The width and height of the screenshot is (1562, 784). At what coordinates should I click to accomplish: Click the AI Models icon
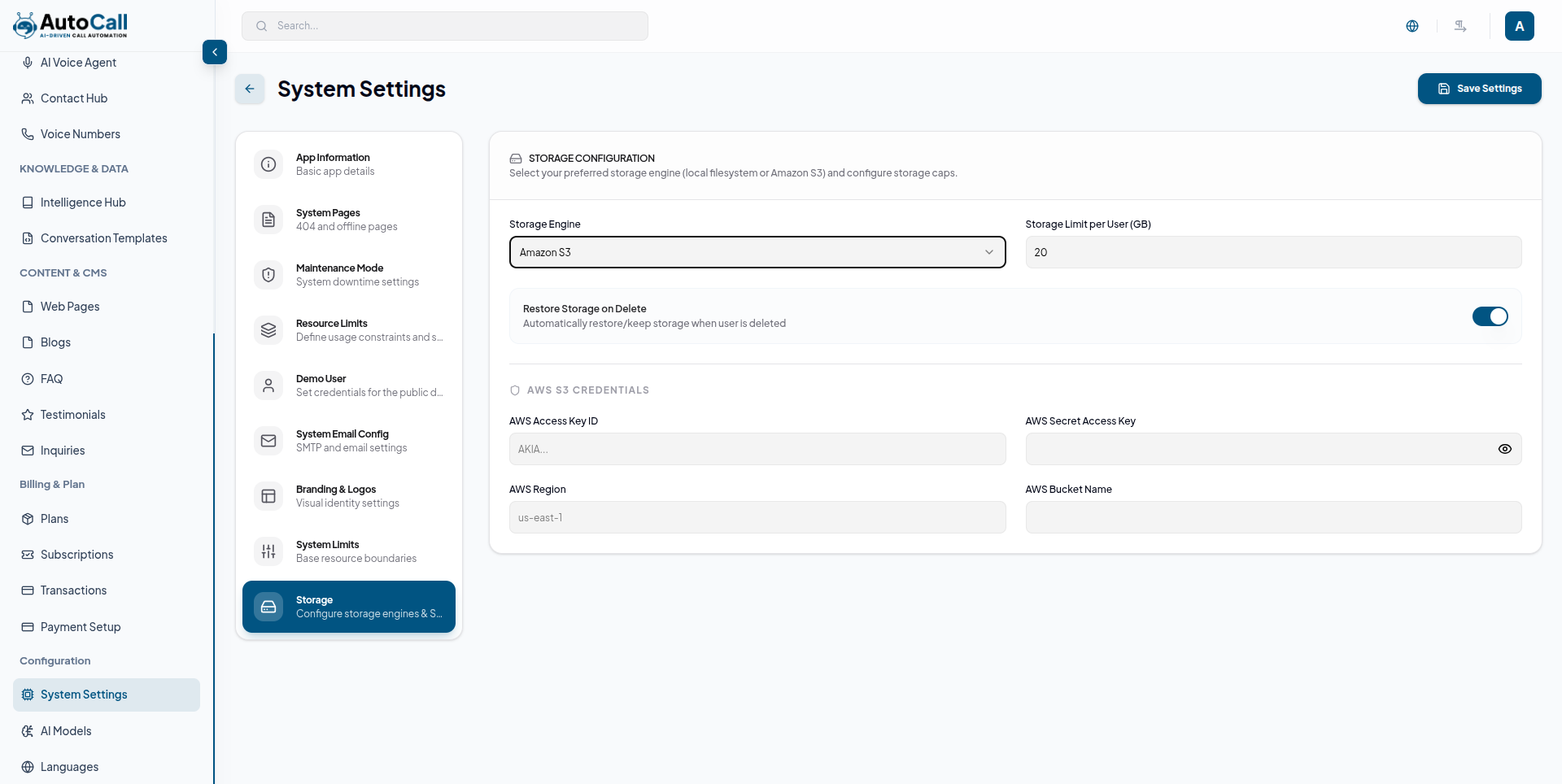(28, 731)
